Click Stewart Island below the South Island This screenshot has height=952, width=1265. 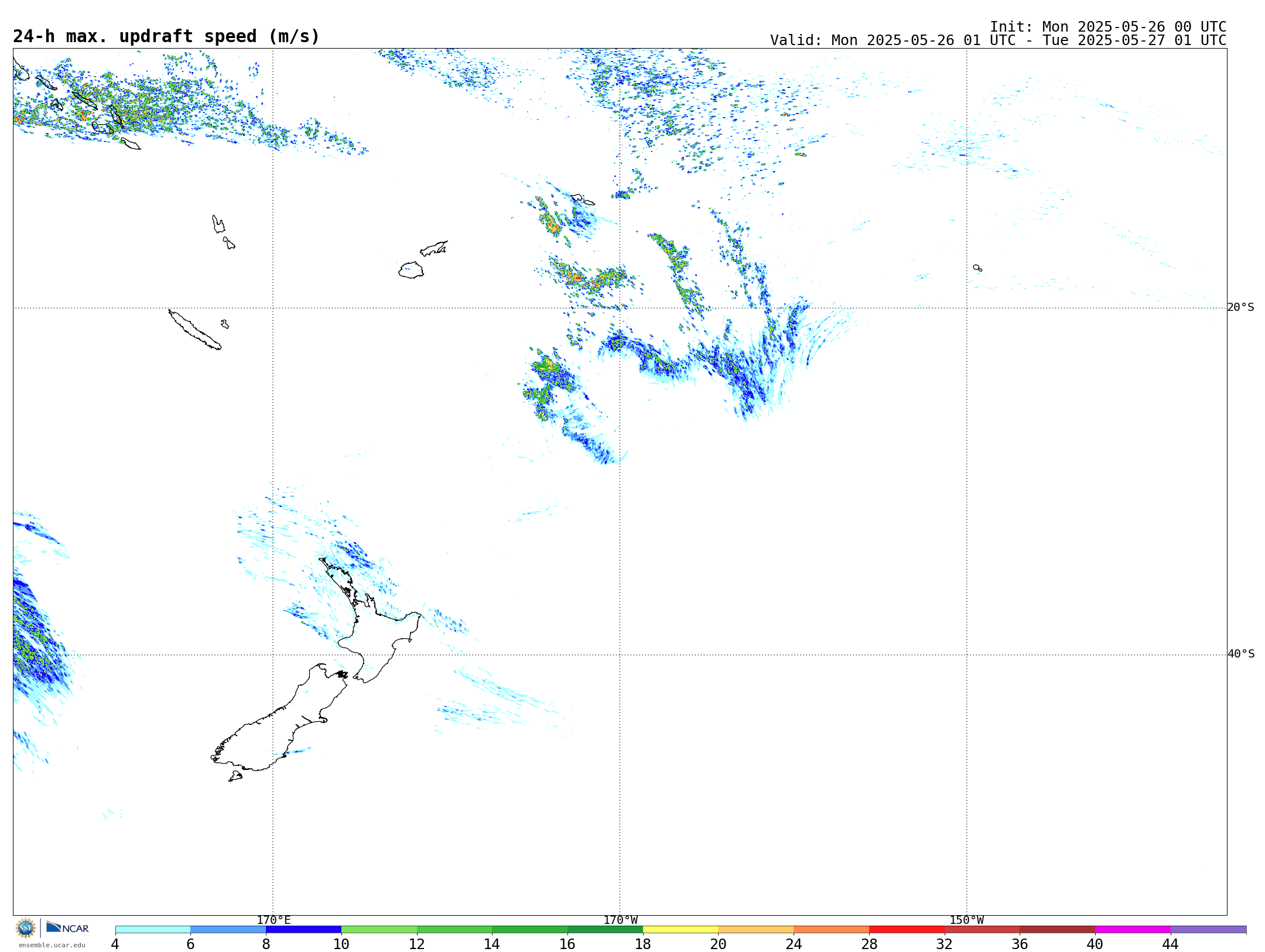[235, 776]
